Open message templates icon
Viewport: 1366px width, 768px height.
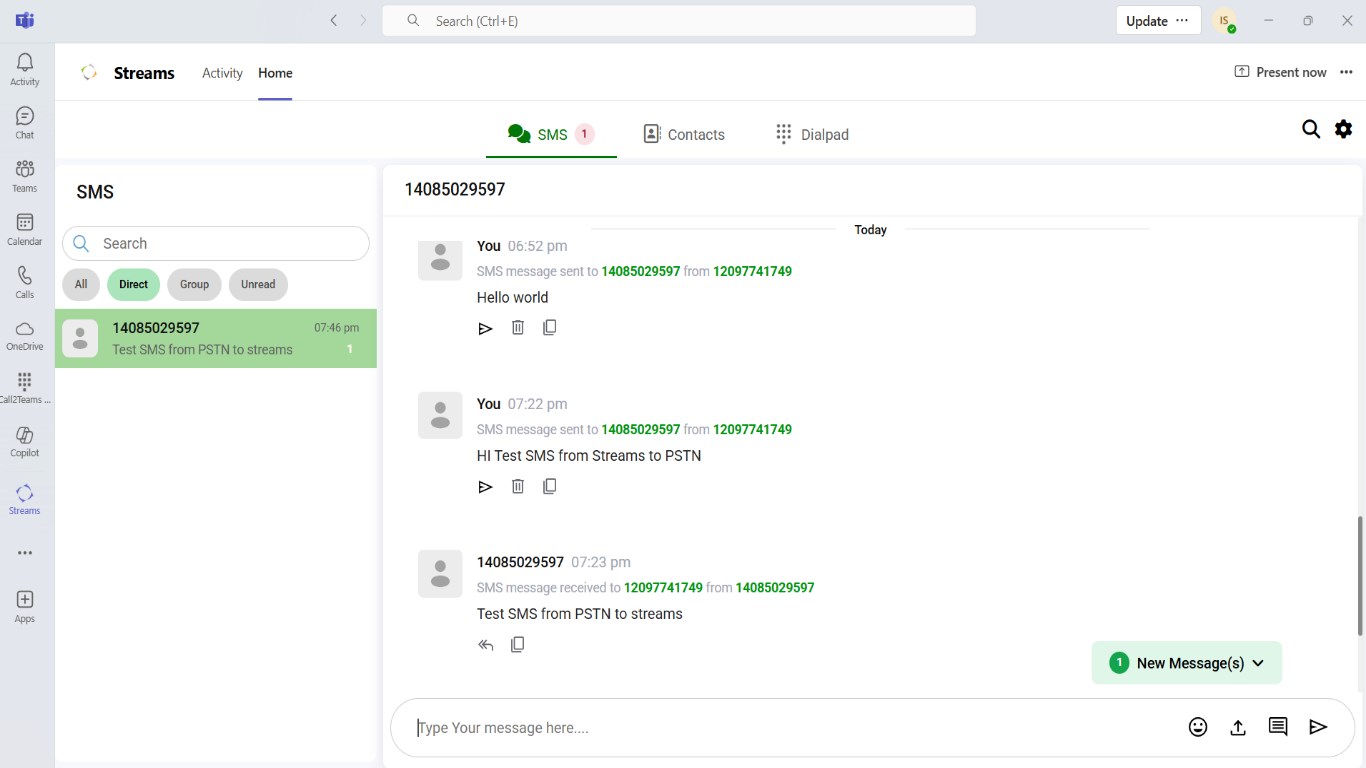click(1278, 727)
